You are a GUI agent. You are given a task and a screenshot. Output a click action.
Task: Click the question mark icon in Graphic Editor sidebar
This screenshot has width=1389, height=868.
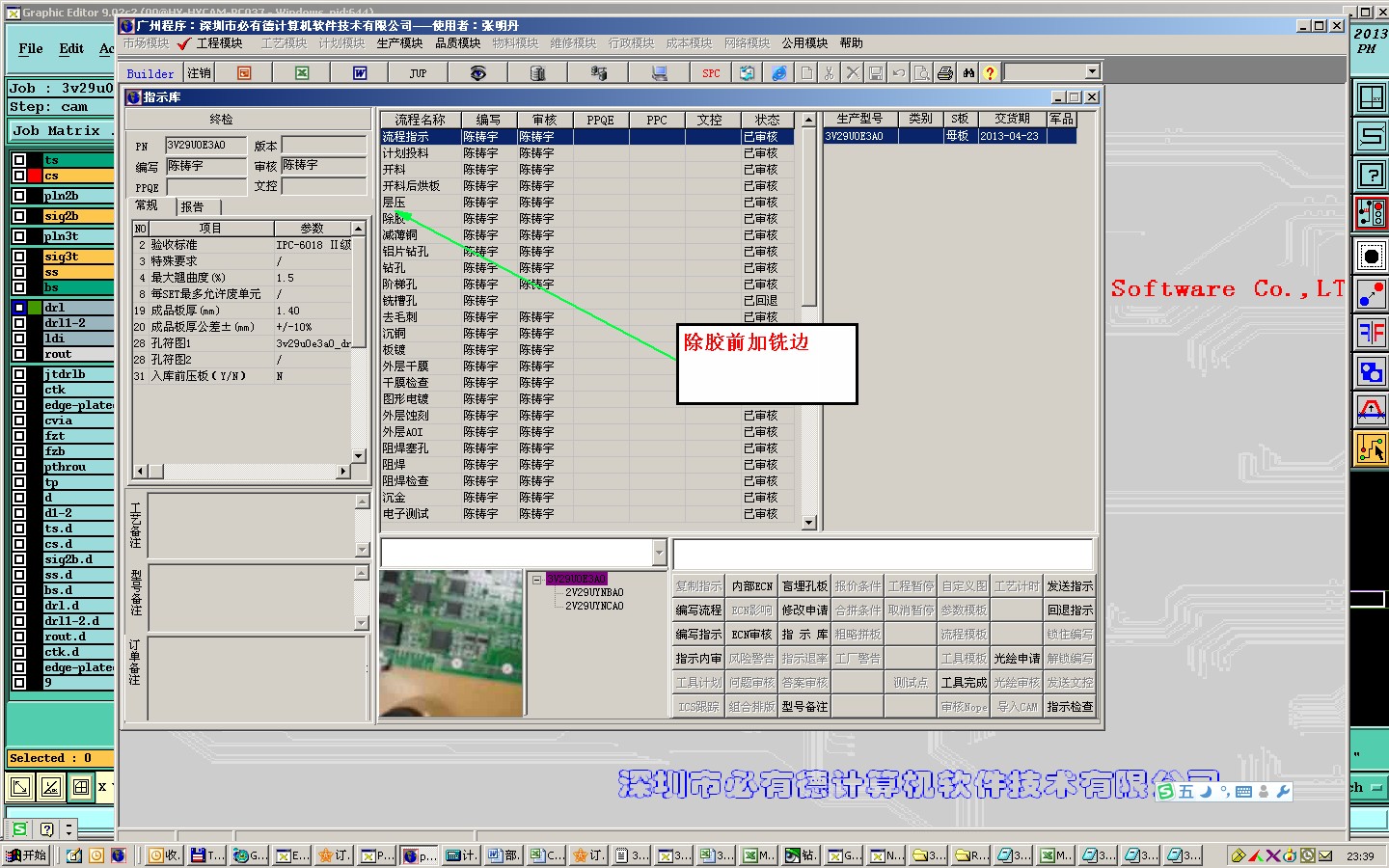click(x=1371, y=175)
